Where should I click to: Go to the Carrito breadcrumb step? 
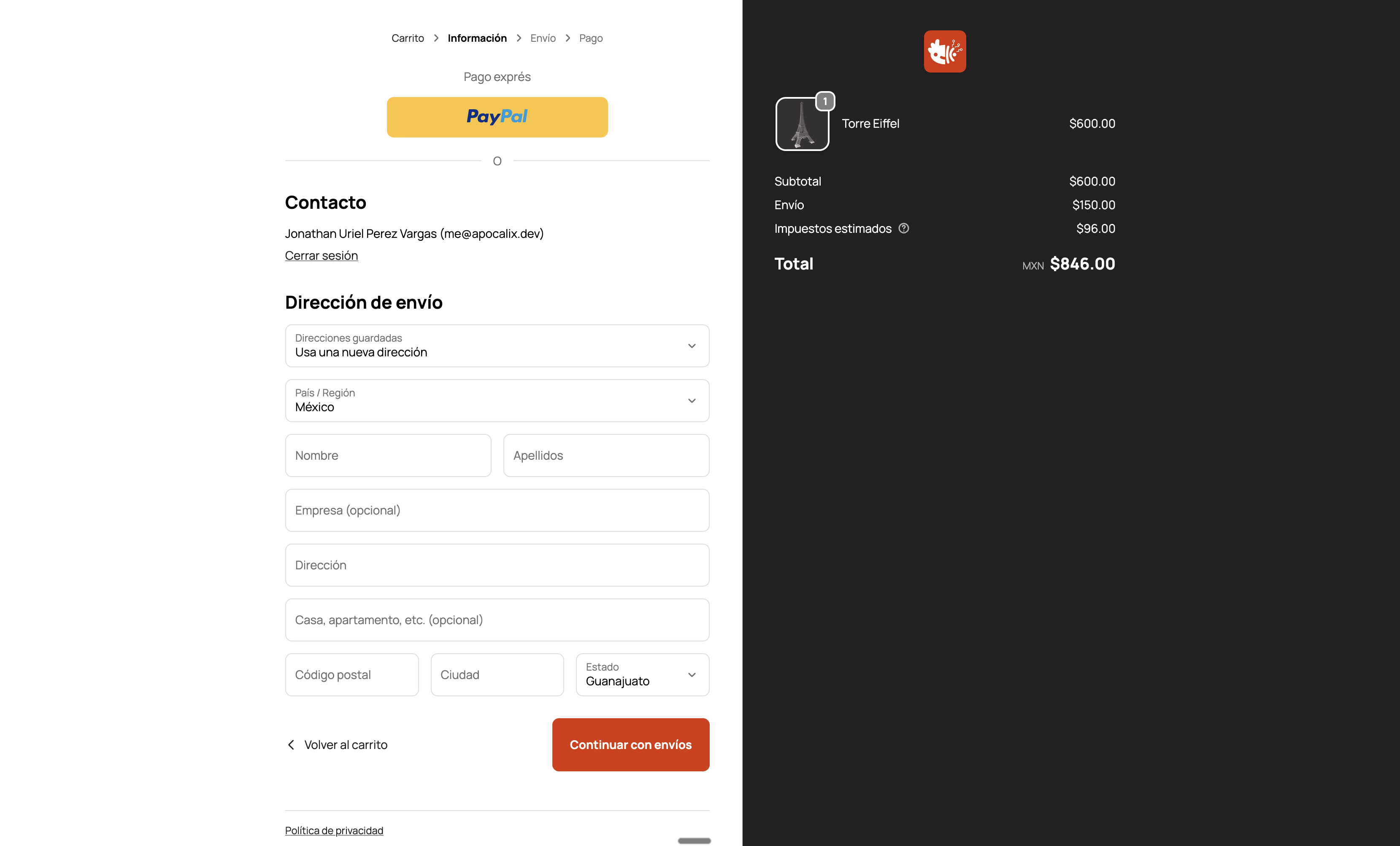pyautogui.click(x=408, y=38)
